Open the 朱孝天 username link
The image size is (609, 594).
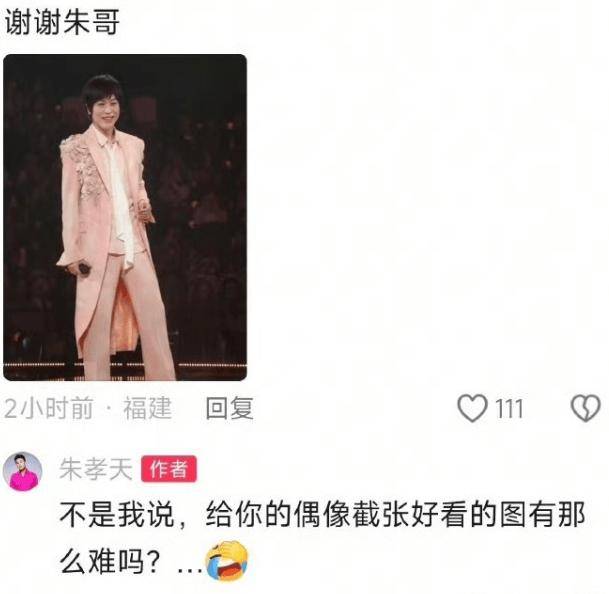point(96,469)
